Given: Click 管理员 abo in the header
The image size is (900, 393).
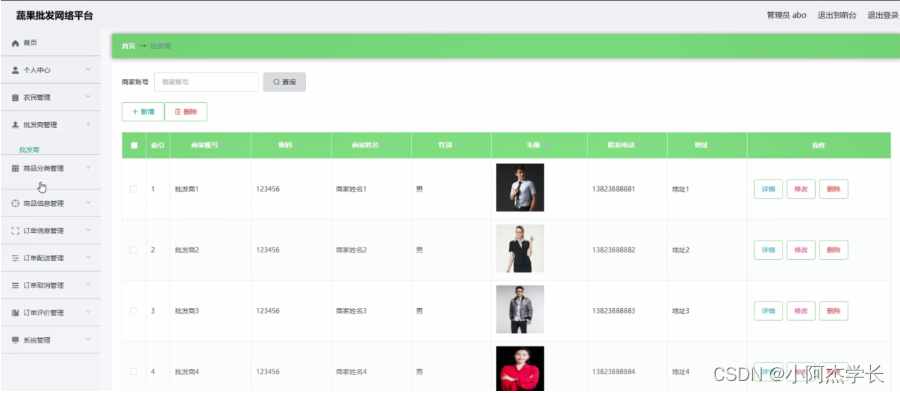Looking at the screenshot, I should [x=786, y=15].
